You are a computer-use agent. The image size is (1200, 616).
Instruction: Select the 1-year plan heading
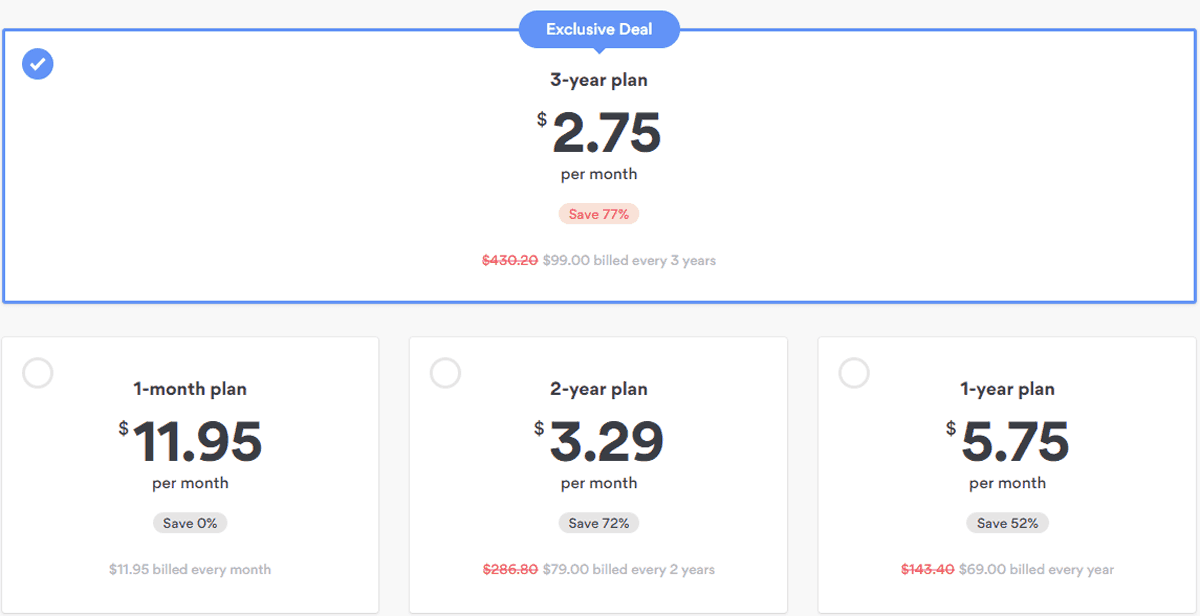point(1007,389)
